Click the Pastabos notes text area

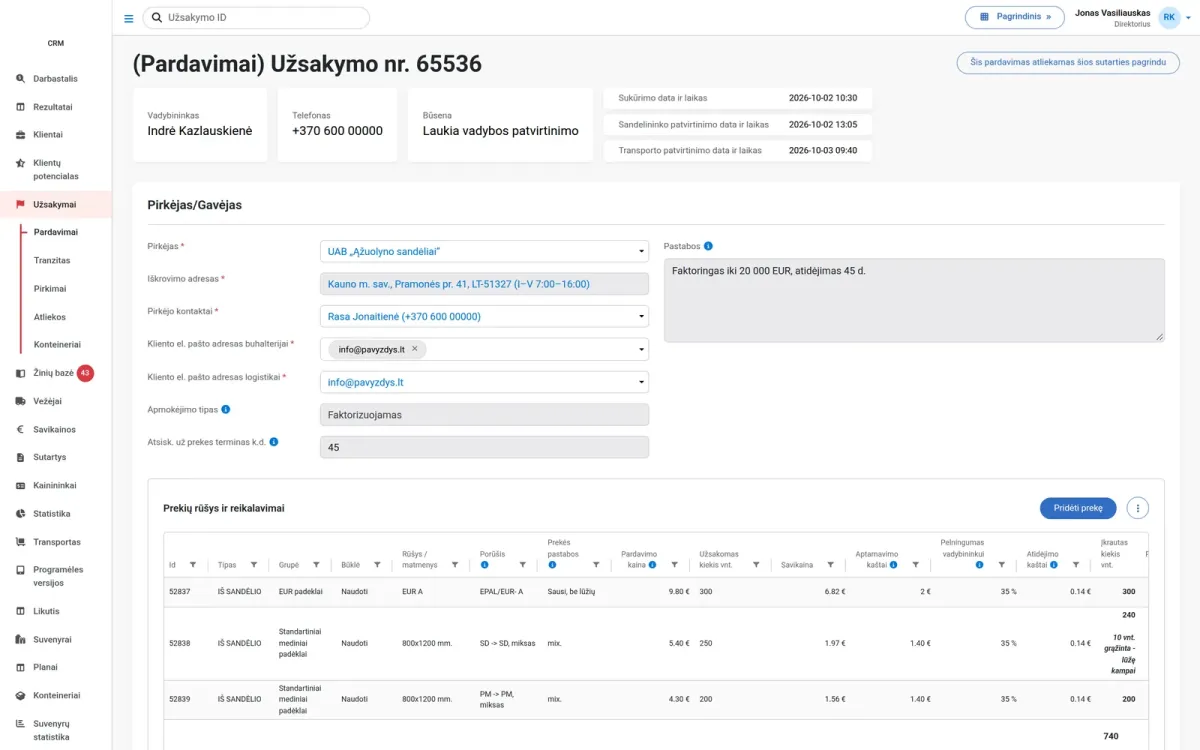914,301
